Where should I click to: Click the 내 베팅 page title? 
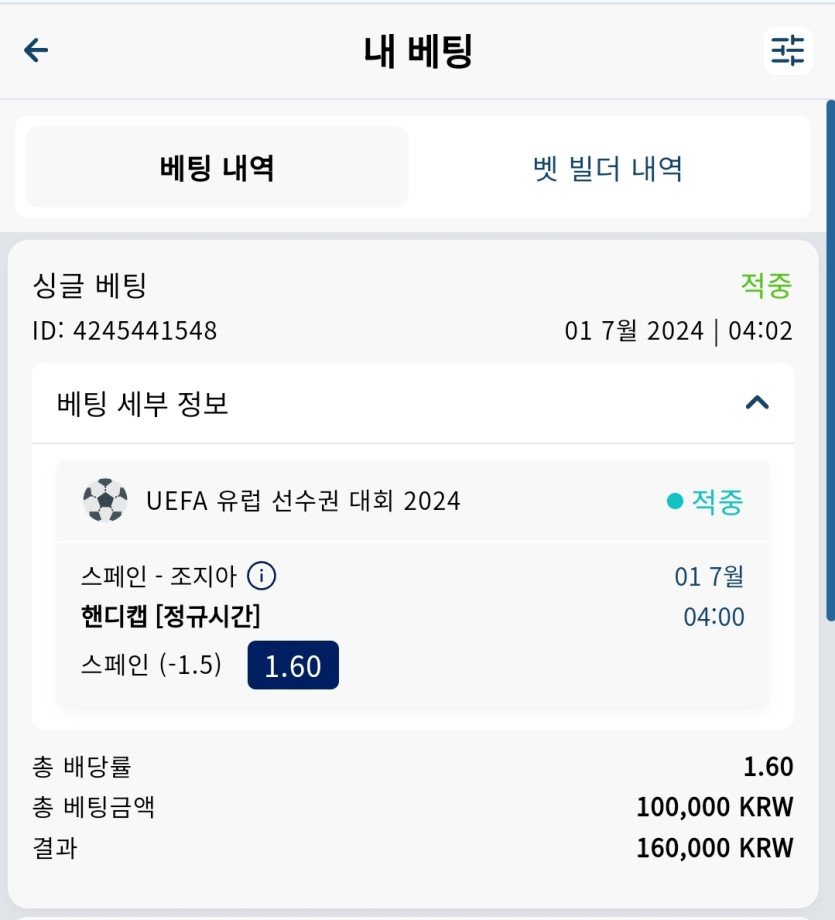(x=418, y=51)
